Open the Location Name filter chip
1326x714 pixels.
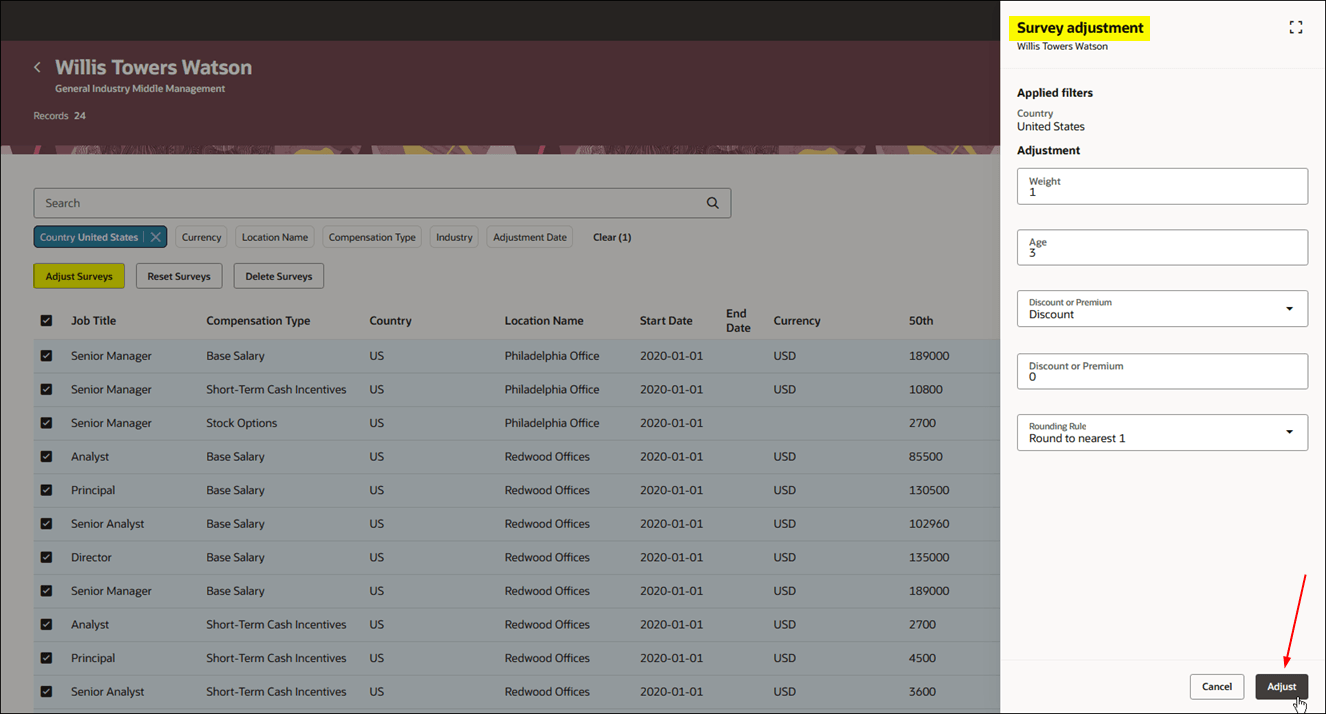point(275,237)
